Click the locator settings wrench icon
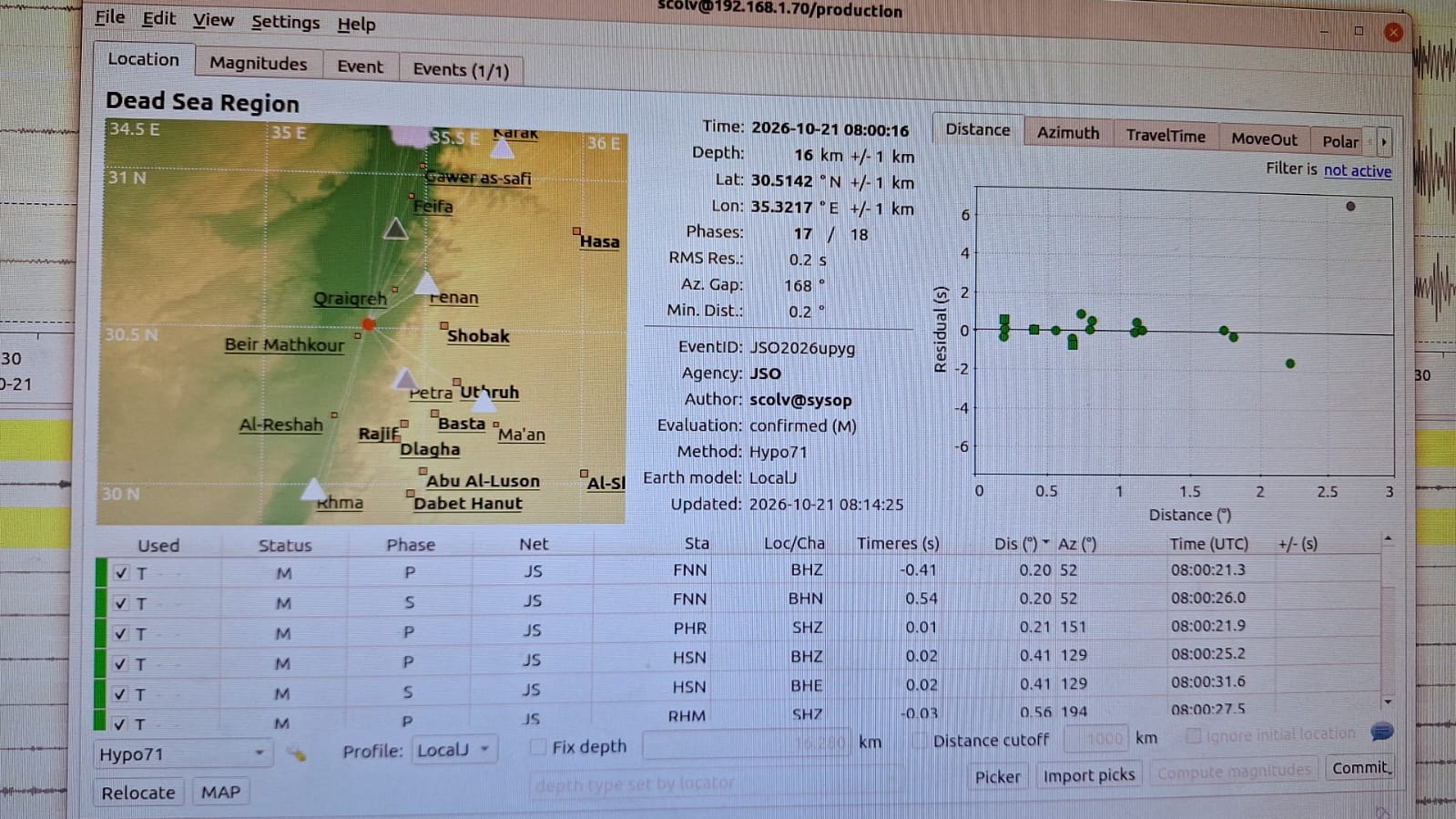1456x819 pixels. click(x=296, y=752)
